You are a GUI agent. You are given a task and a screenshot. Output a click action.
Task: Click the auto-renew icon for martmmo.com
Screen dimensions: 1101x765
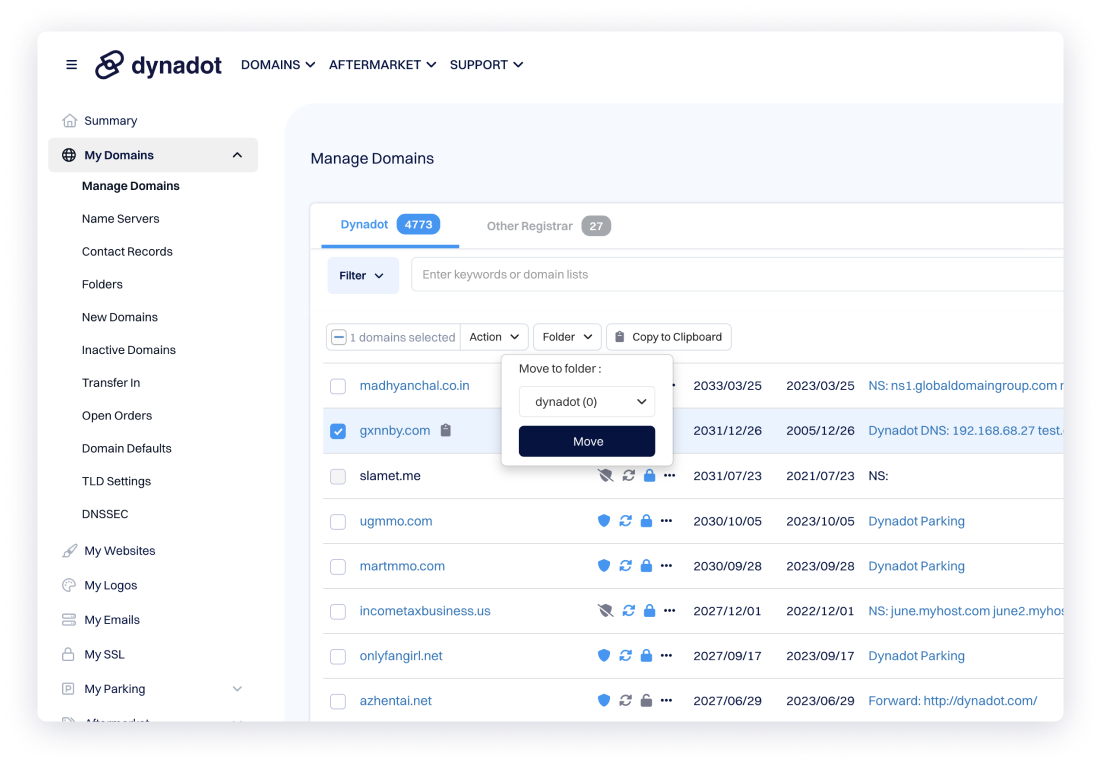[x=626, y=566]
